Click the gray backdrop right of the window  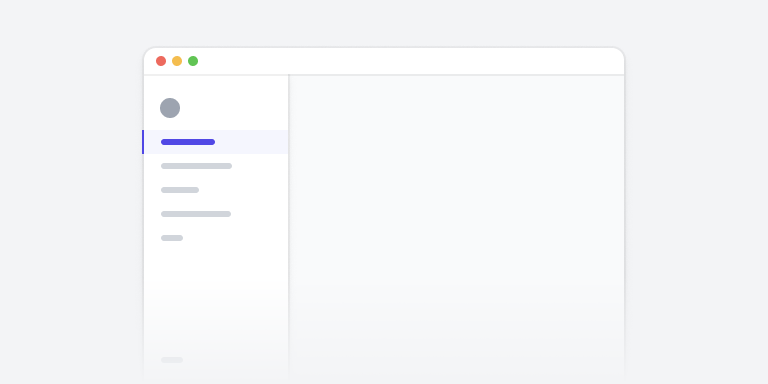[x=696, y=216]
